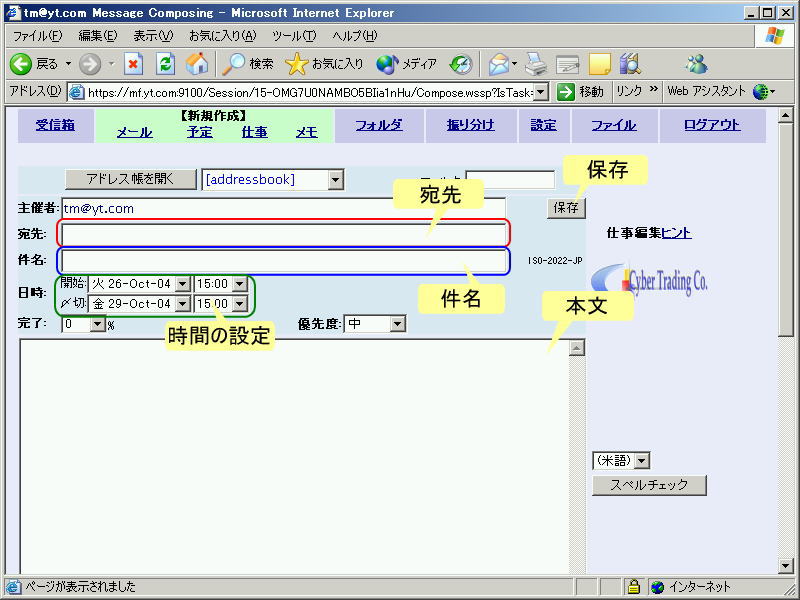Open the priority (優先度) dropdown
The width and height of the screenshot is (800, 600).
pos(397,324)
